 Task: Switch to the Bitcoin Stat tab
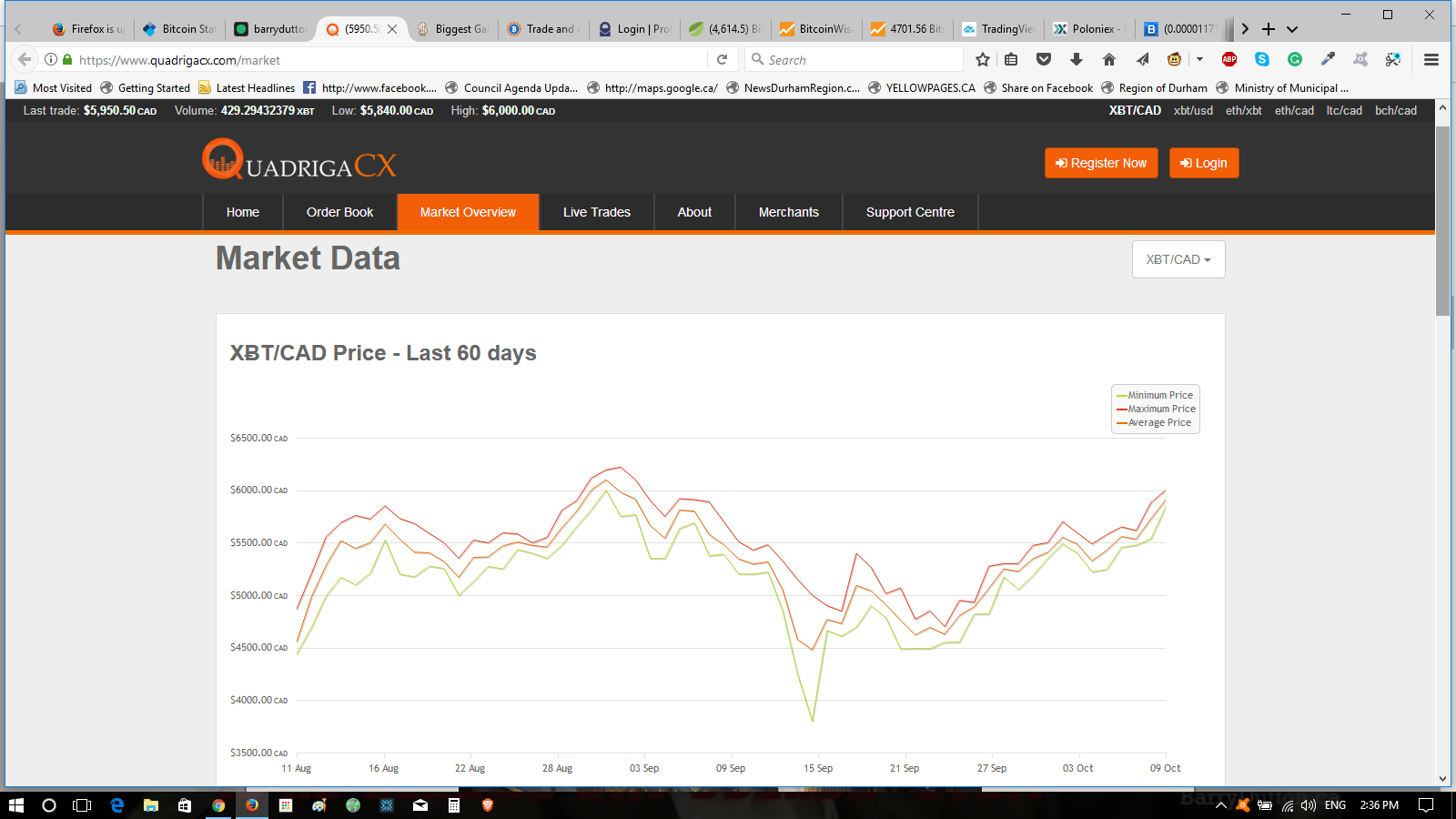[179, 29]
